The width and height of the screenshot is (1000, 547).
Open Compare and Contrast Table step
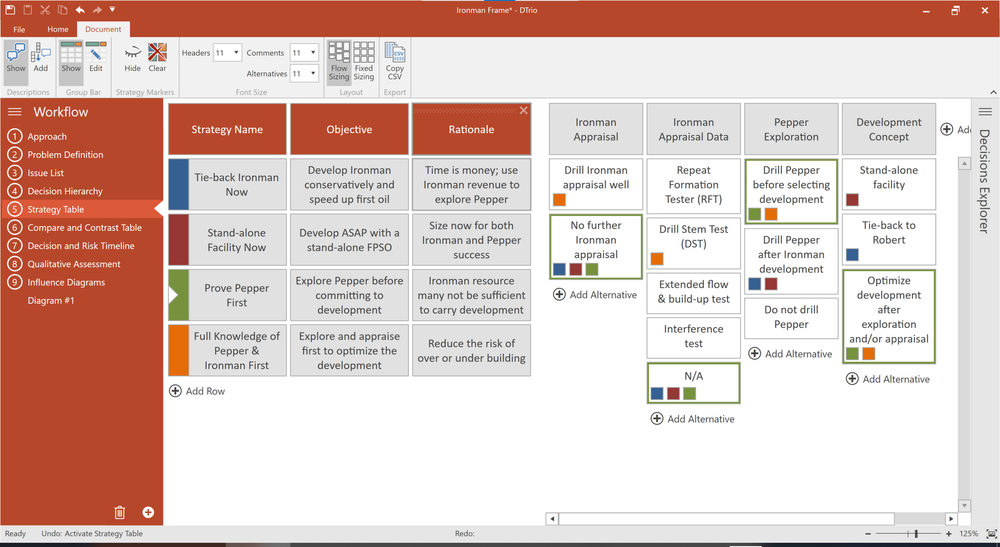tap(84, 228)
